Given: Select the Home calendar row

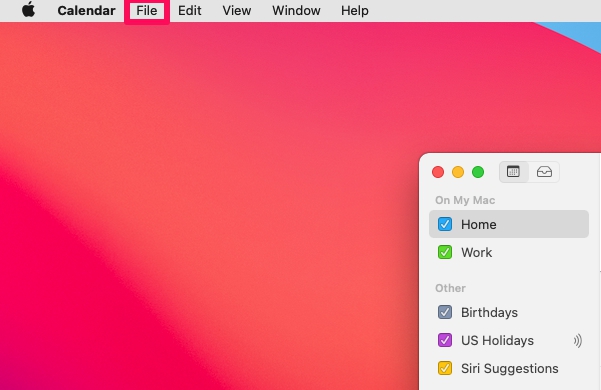Looking at the screenshot, I should (509, 224).
